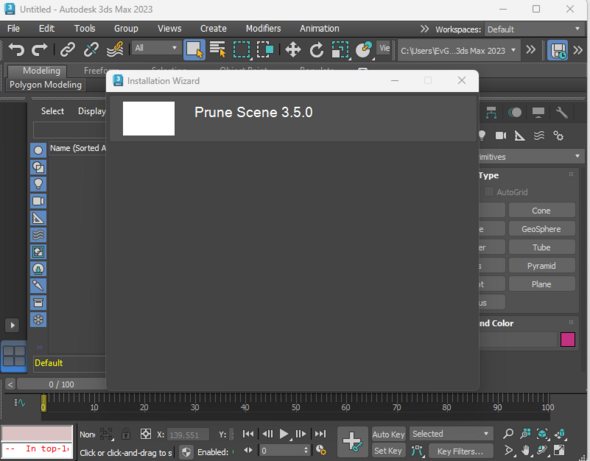Image resolution: width=590 pixels, height=461 pixels.
Task: Open Scene Explorer Select menu
Action: point(52,111)
